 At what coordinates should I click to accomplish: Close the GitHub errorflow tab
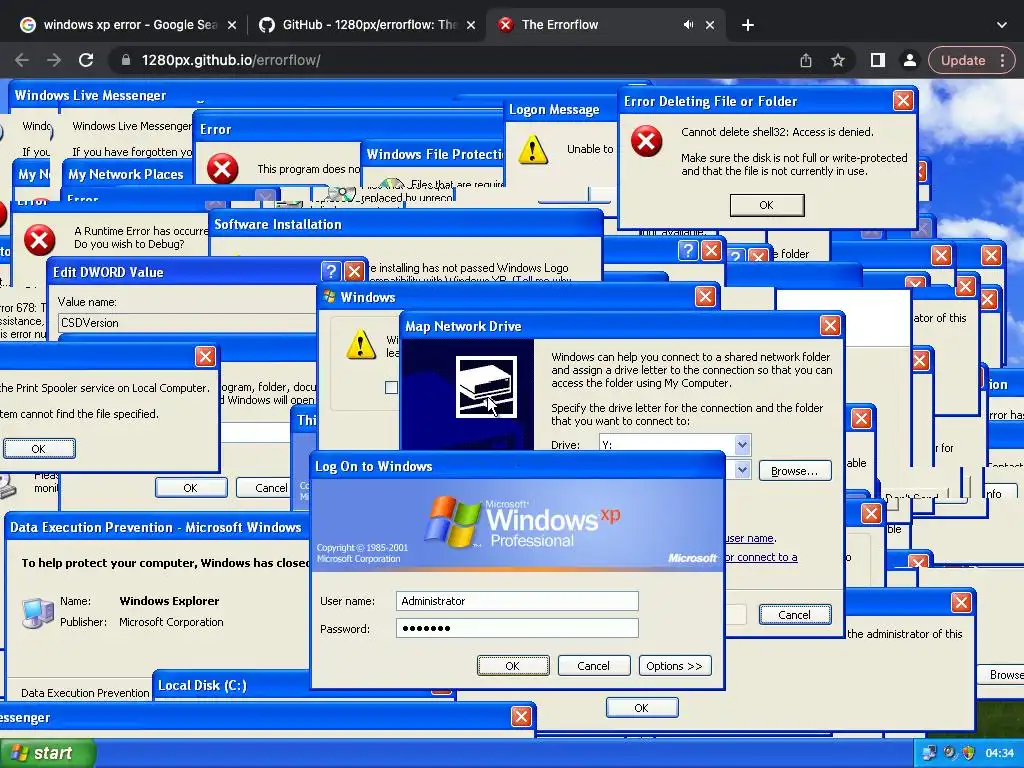click(471, 25)
